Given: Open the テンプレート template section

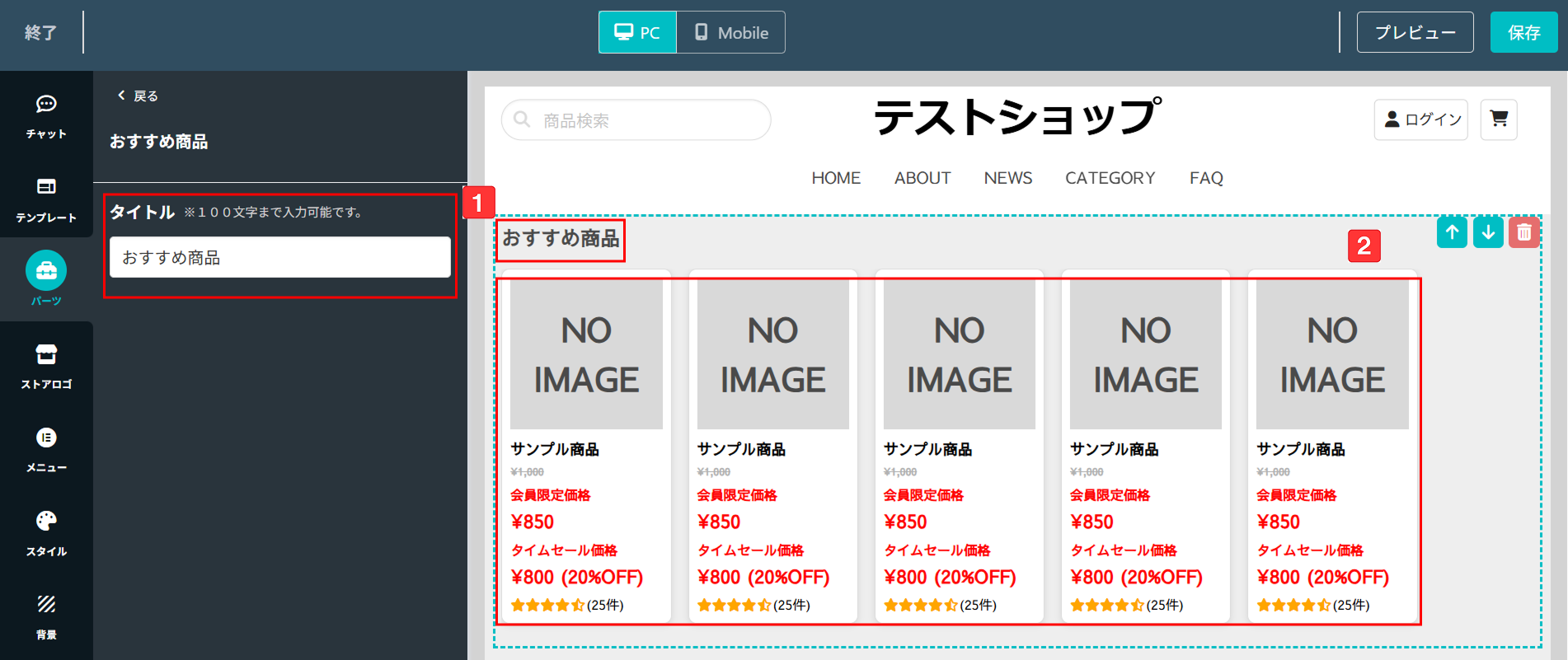Looking at the screenshot, I should (46, 197).
